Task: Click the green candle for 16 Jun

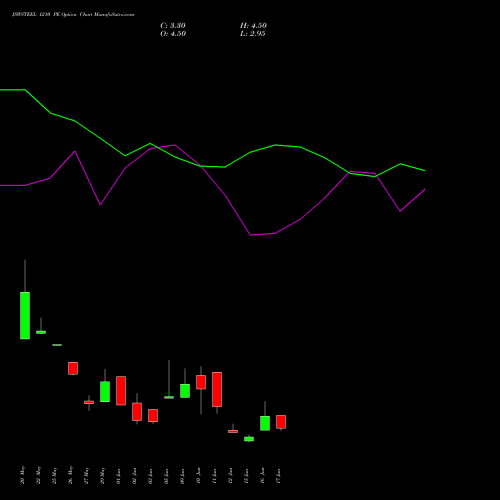Action: click(265, 423)
